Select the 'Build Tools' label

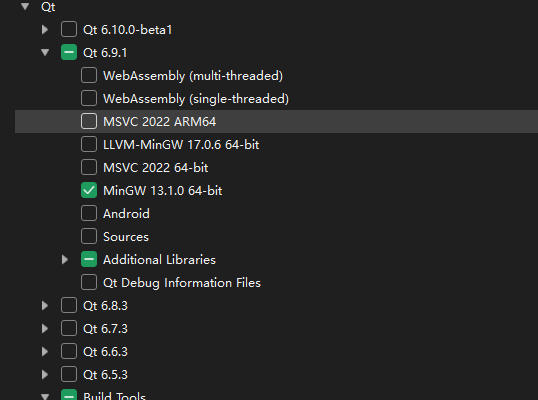tap(115, 396)
